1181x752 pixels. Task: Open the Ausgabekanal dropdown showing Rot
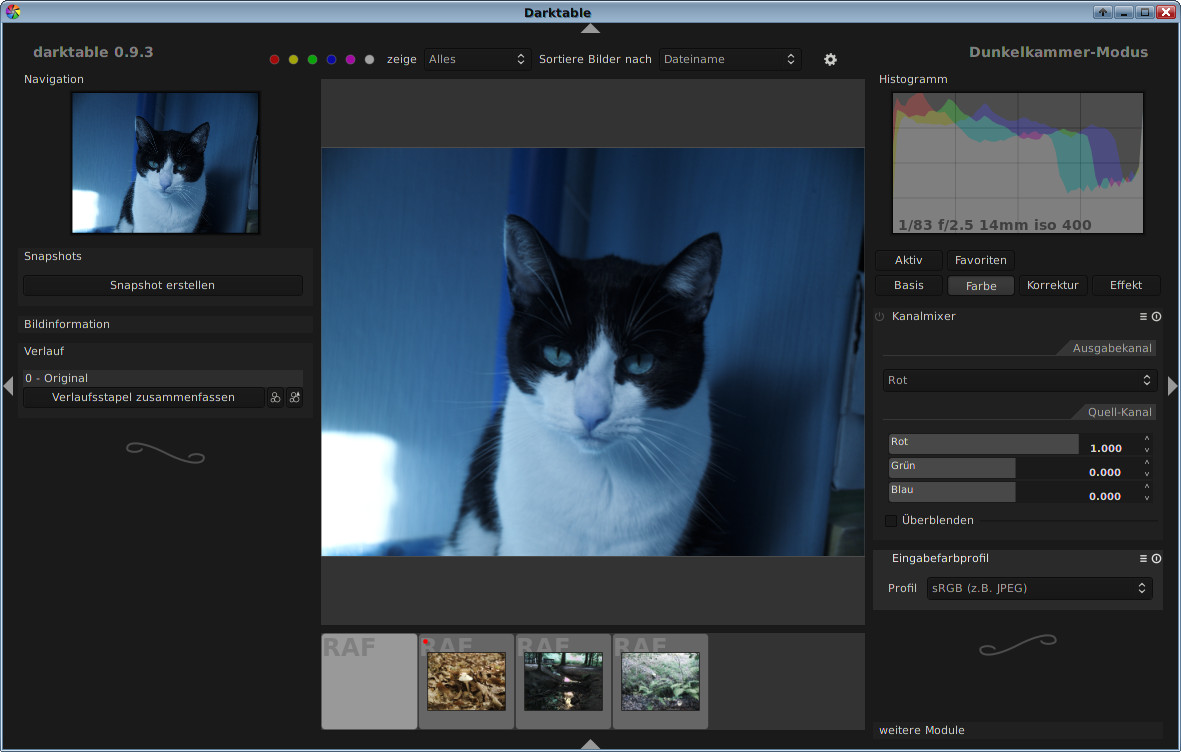[x=1019, y=381]
